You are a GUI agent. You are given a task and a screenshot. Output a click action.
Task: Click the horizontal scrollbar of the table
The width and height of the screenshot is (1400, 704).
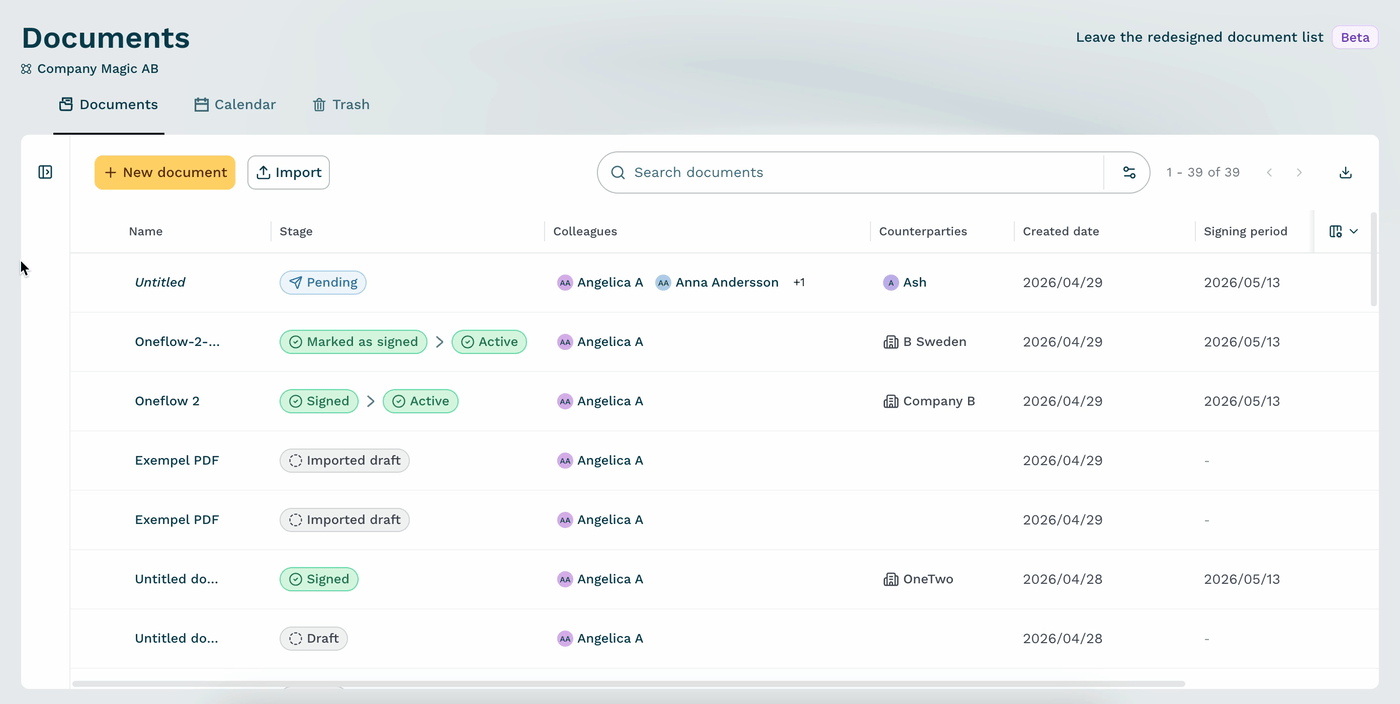(629, 684)
